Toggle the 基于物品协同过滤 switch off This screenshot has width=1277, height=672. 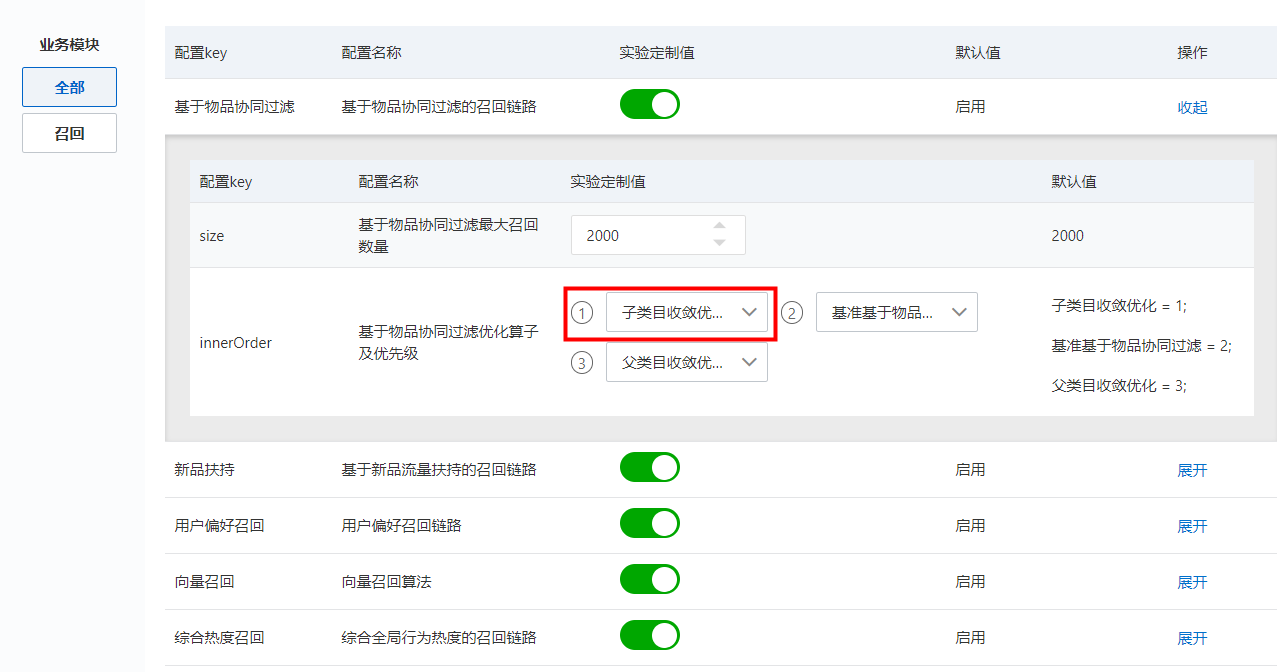[x=650, y=104]
